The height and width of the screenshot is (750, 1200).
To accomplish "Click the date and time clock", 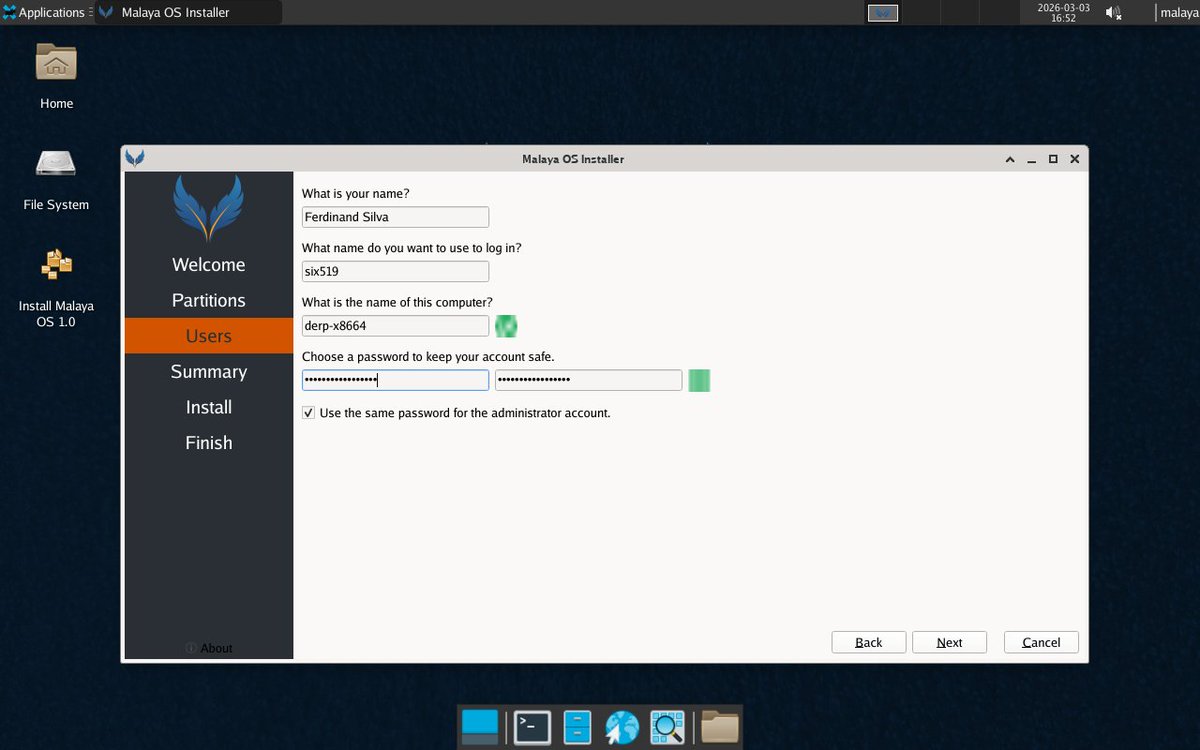I will click(1063, 13).
